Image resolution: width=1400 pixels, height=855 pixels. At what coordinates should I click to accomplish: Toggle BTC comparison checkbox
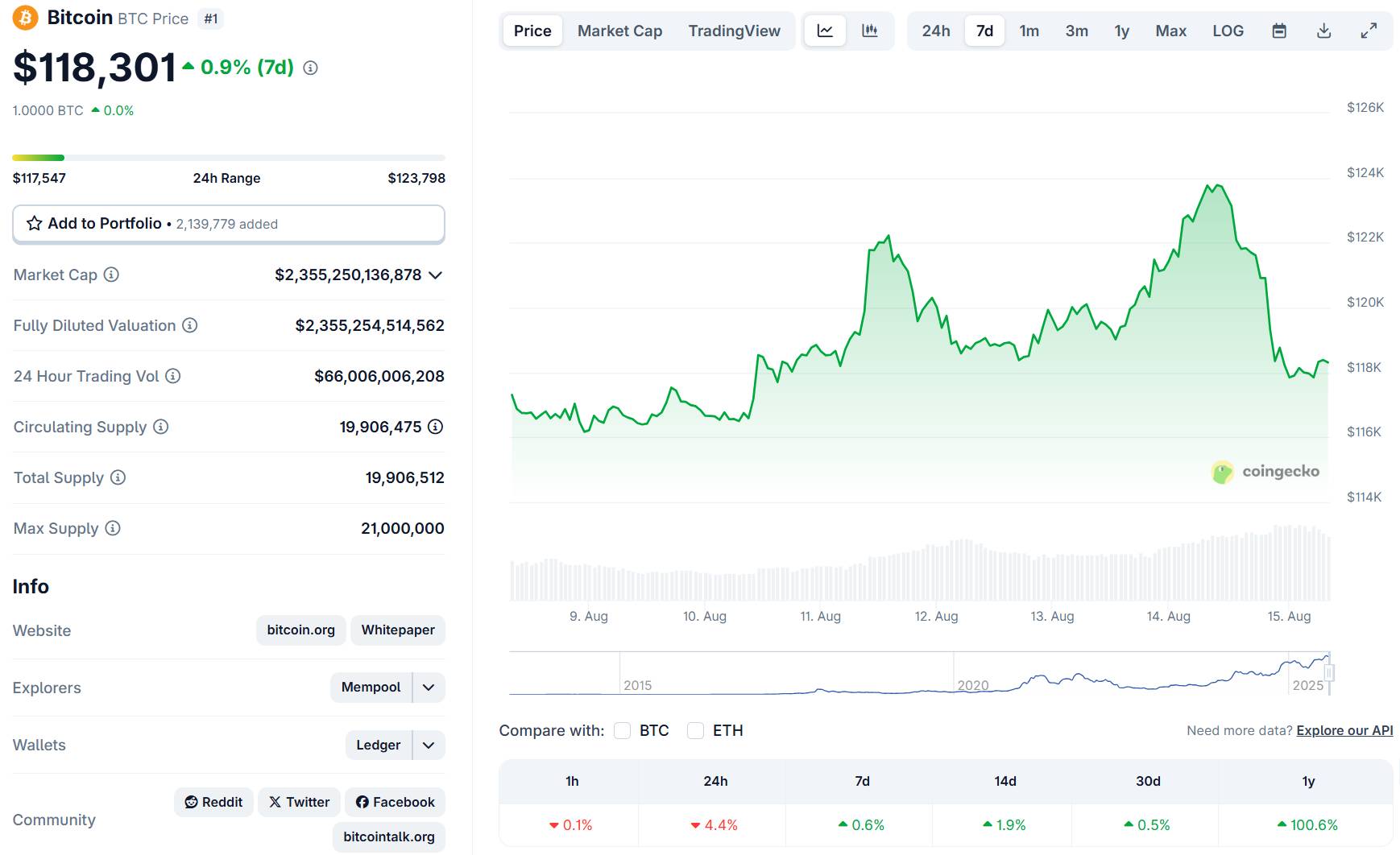click(x=622, y=730)
